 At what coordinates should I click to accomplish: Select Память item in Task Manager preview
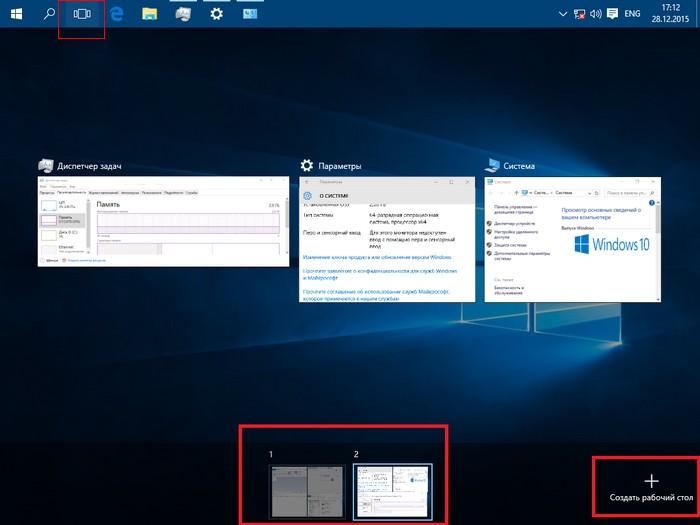coord(62,220)
